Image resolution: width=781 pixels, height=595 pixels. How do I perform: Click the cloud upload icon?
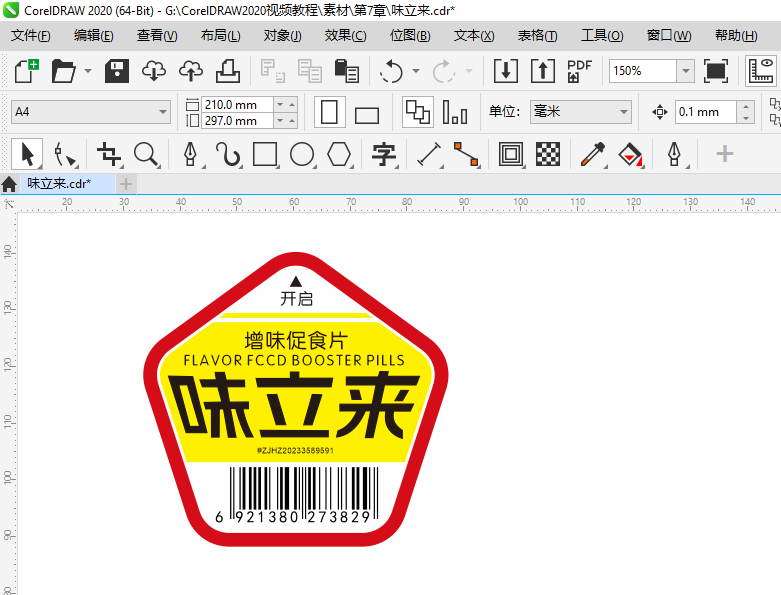(191, 71)
